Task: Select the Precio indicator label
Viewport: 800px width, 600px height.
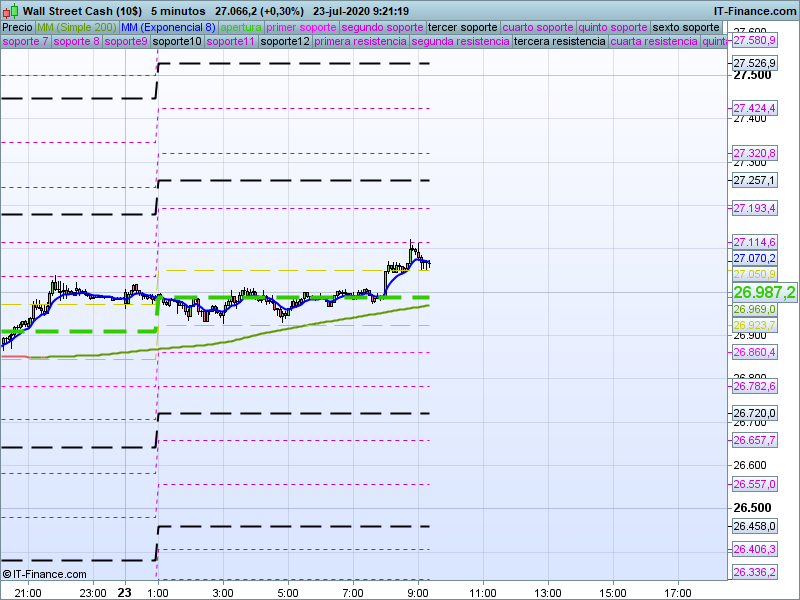Action: pos(17,27)
